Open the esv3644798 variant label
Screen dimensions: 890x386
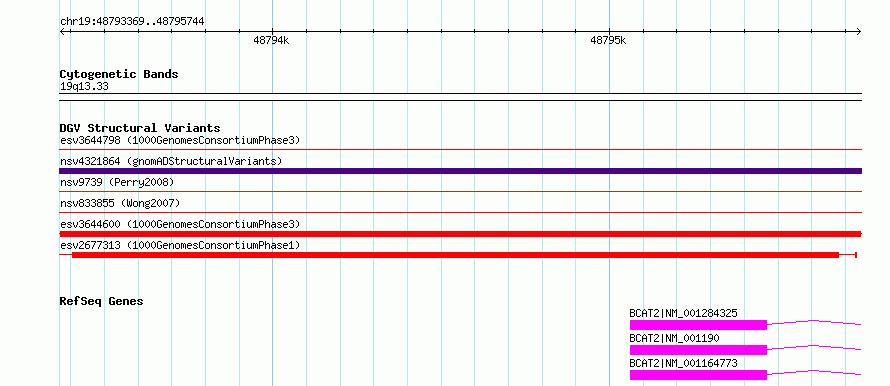tap(180, 140)
